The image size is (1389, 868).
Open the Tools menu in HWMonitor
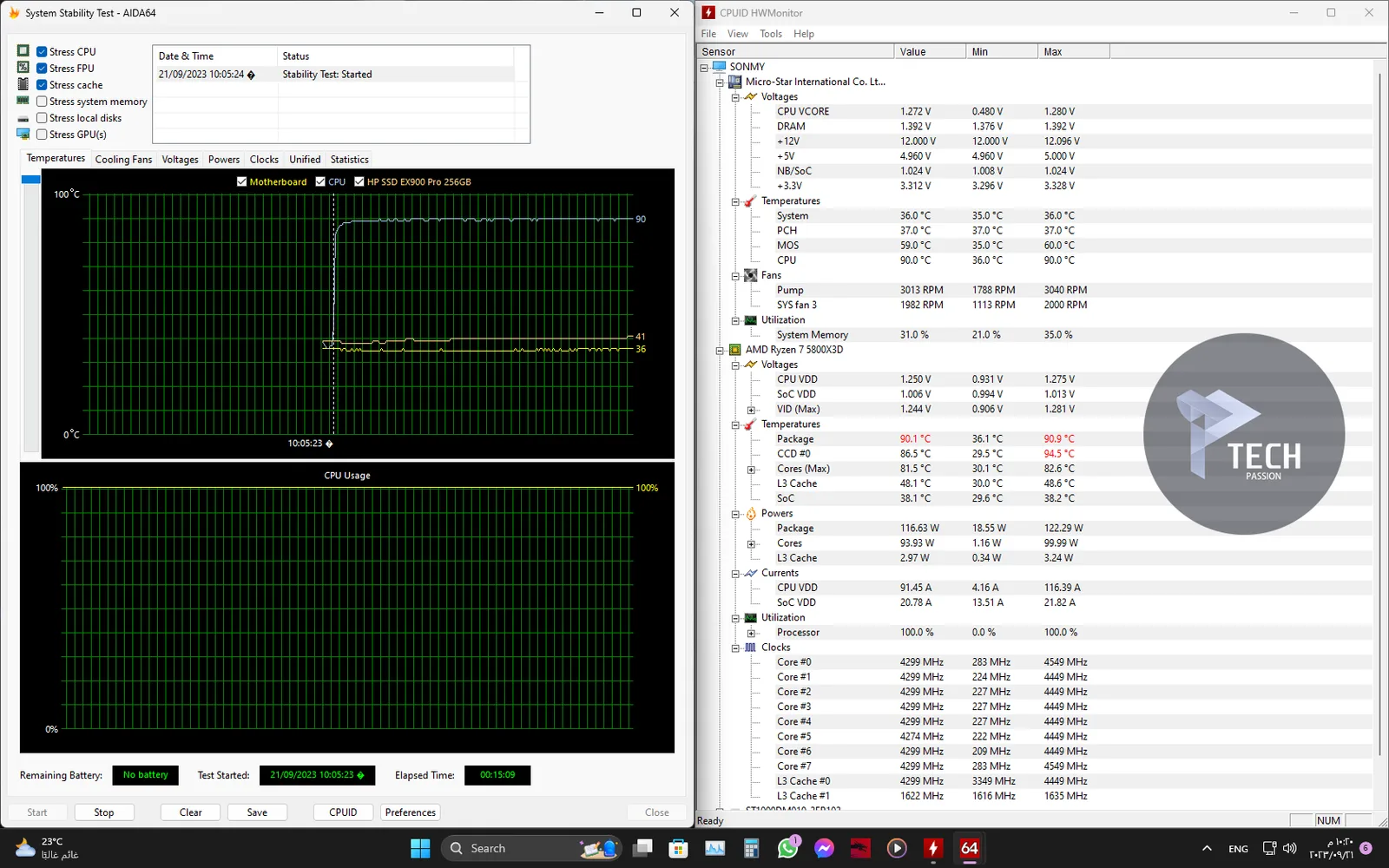coord(771,34)
